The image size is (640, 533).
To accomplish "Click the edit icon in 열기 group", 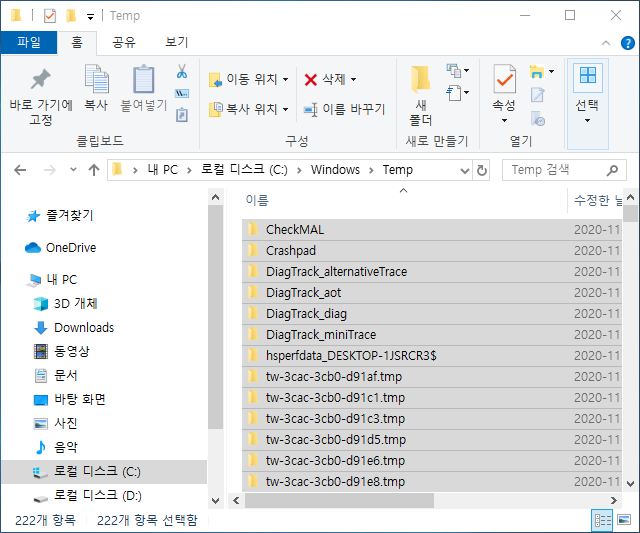I will (538, 95).
